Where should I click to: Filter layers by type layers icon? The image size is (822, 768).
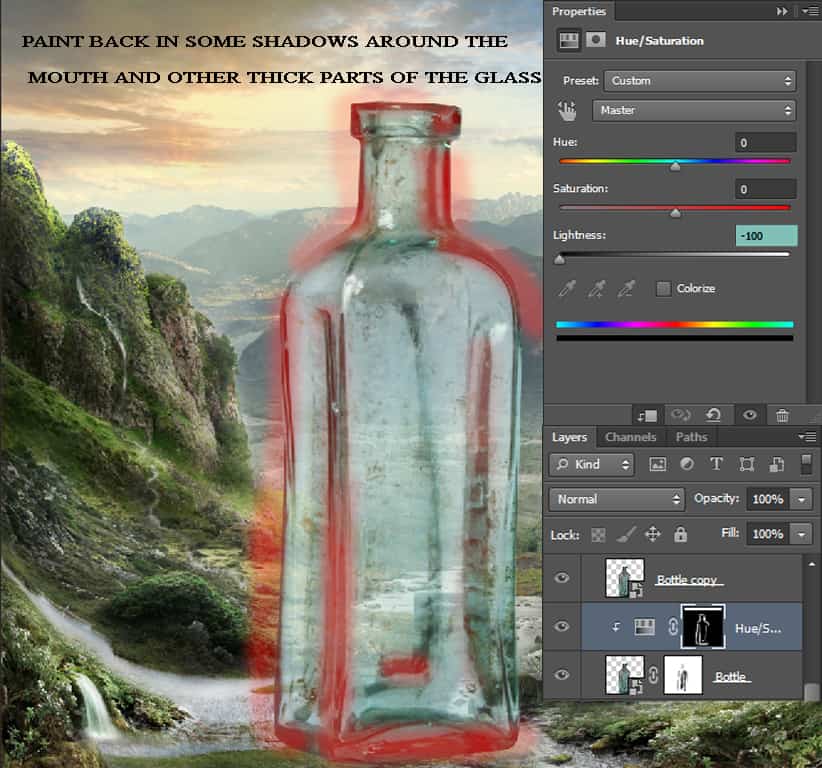pos(716,464)
